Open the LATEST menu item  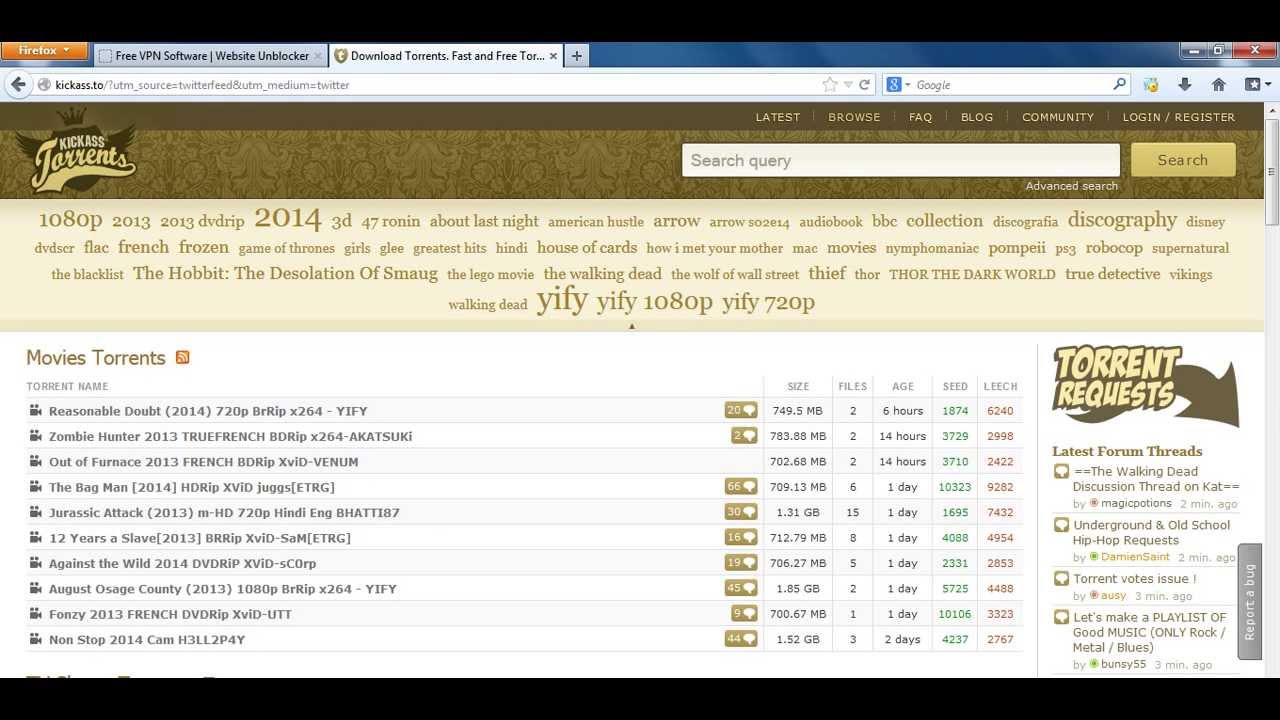point(778,117)
